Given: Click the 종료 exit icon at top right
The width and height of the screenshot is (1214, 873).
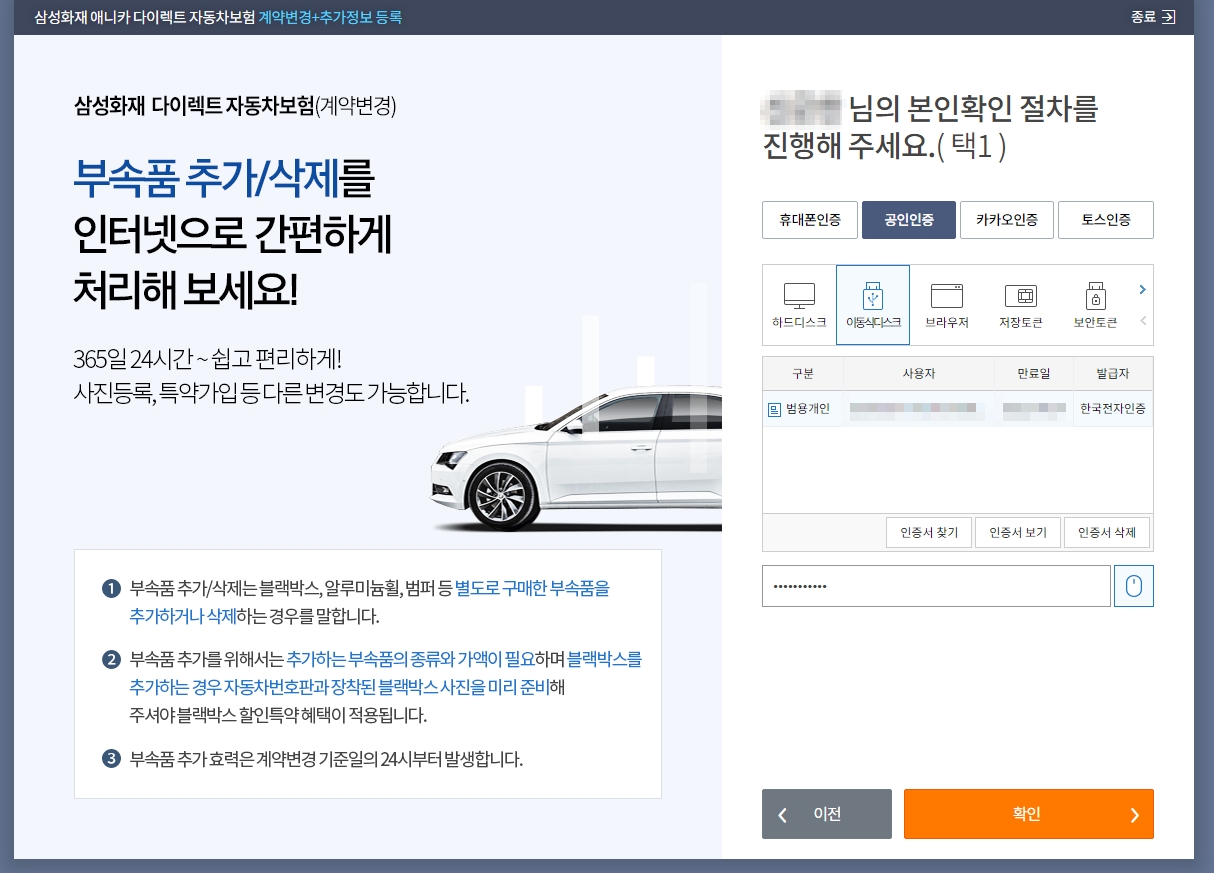Looking at the screenshot, I should click(1153, 17).
